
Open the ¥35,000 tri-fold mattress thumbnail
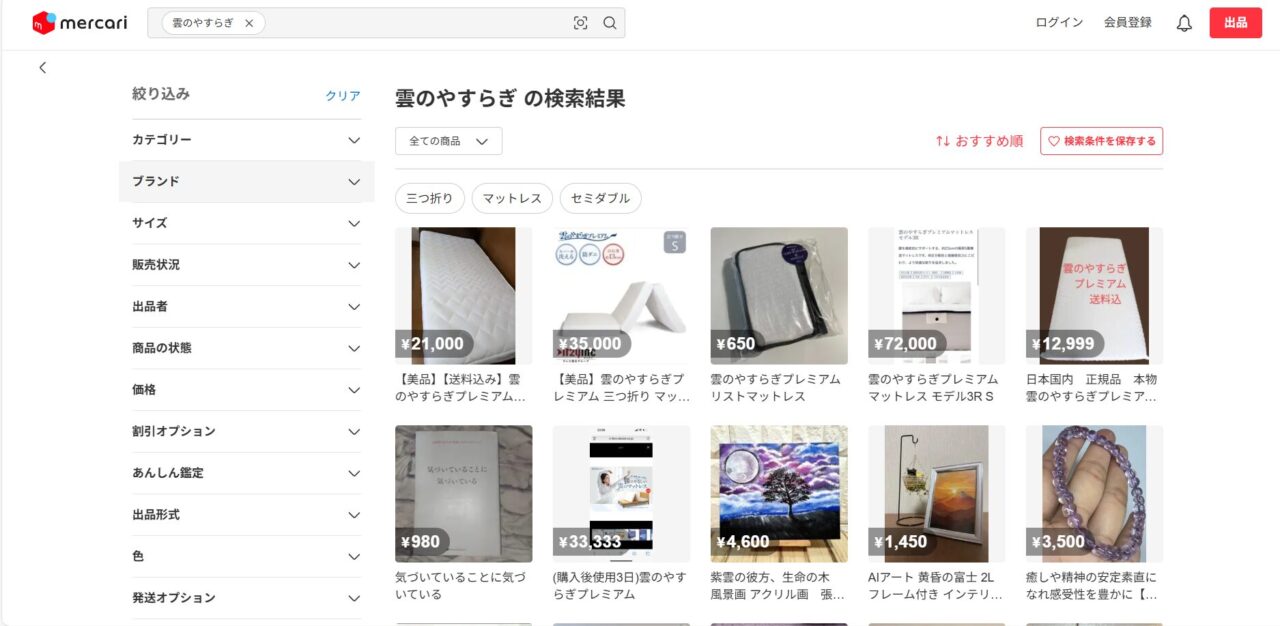point(621,296)
